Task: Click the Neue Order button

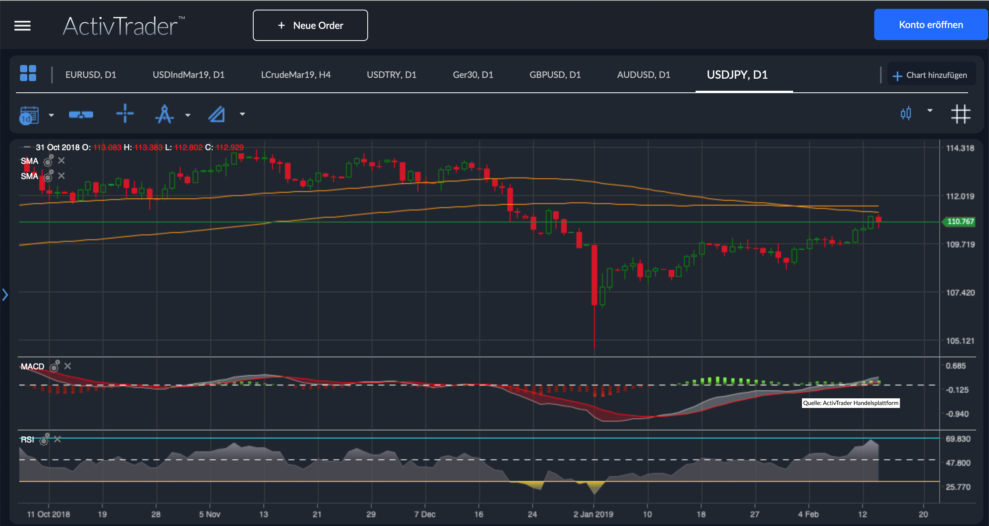Action: tap(310, 25)
